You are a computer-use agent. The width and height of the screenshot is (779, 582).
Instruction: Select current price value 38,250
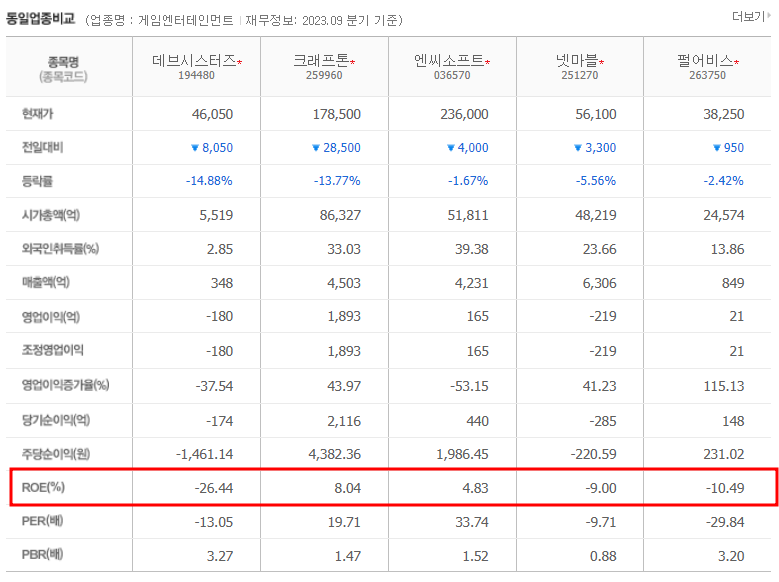pyautogui.click(x=723, y=114)
